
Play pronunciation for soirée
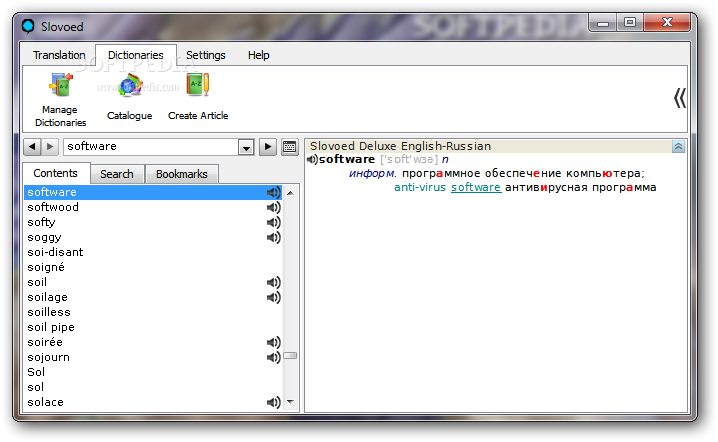[x=273, y=343]
